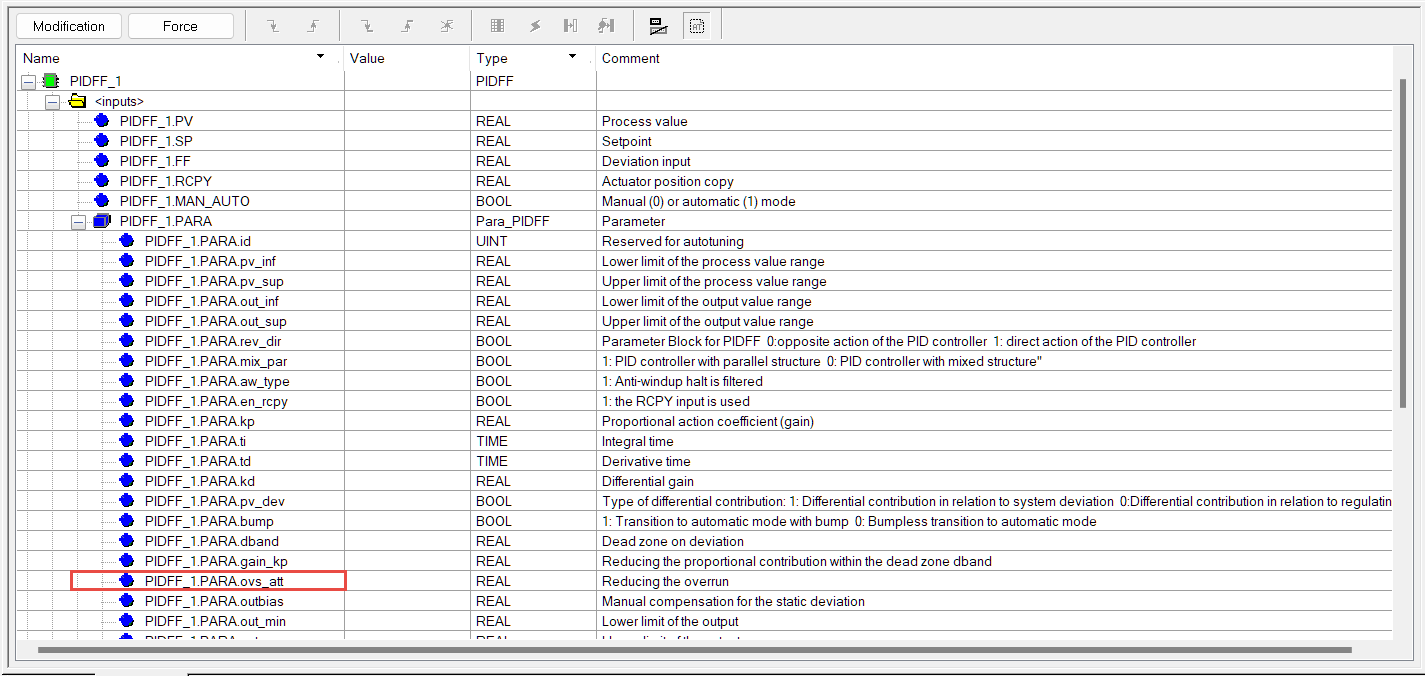Click the lightning bolt toolbar icon

tap(534, 26)
